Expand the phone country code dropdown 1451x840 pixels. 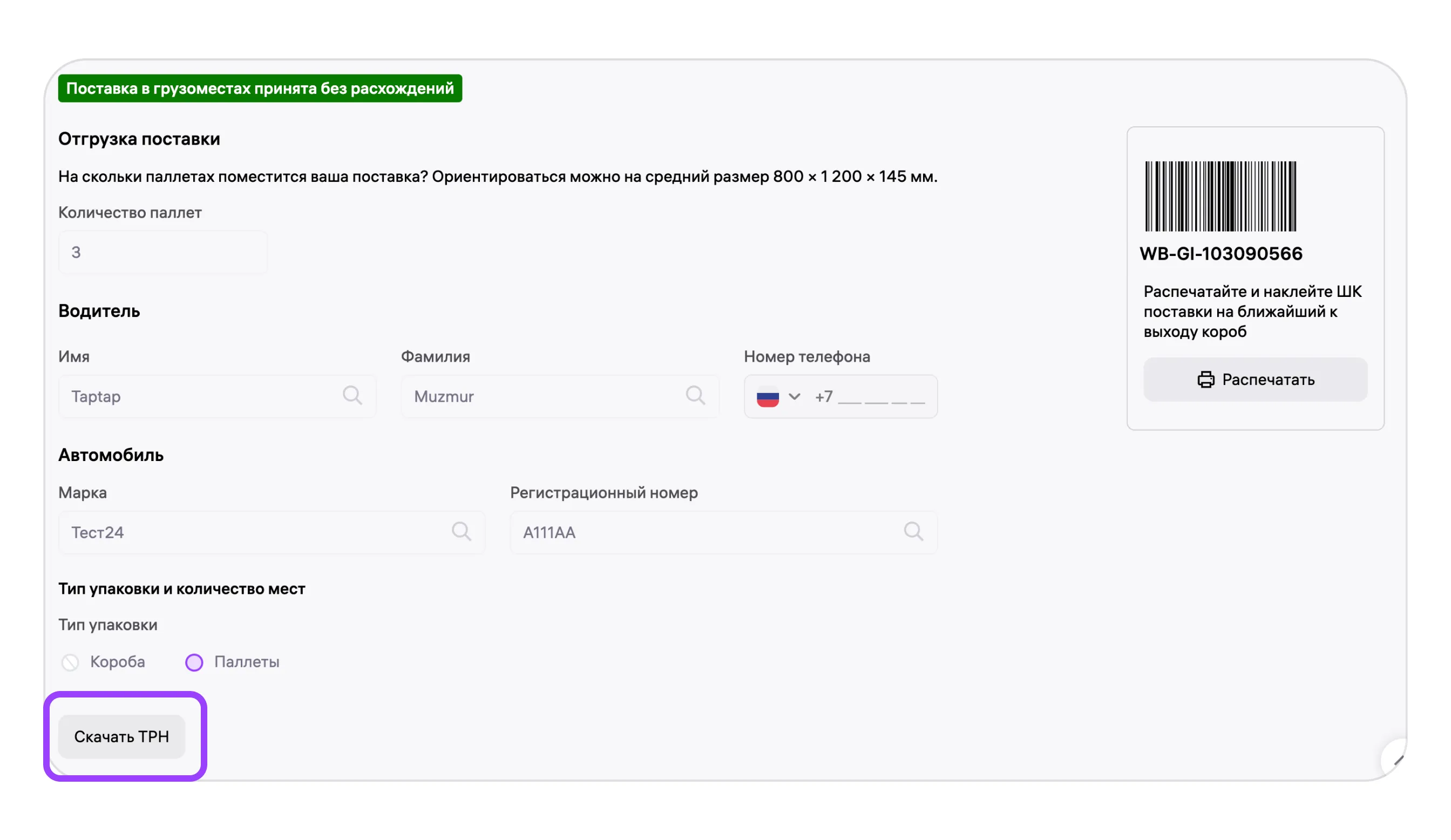pyautogui.click(x=794, y=397)
